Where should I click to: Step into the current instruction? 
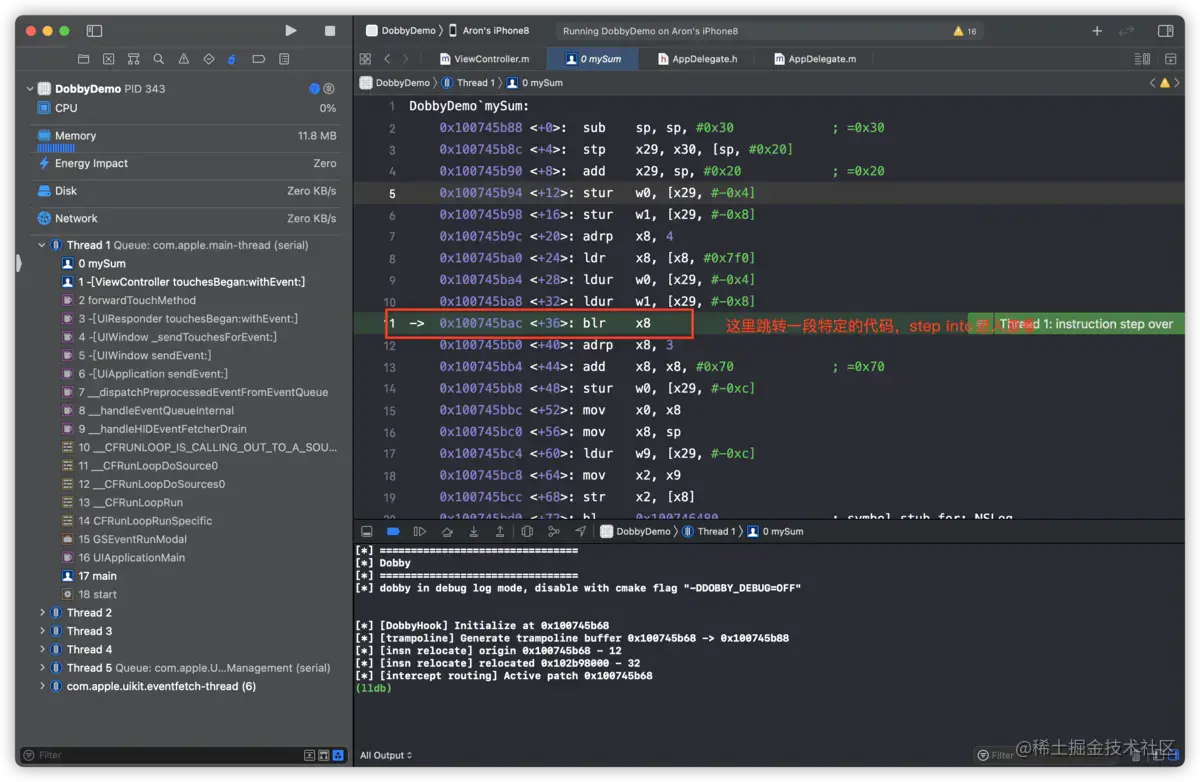coord(473,532)
